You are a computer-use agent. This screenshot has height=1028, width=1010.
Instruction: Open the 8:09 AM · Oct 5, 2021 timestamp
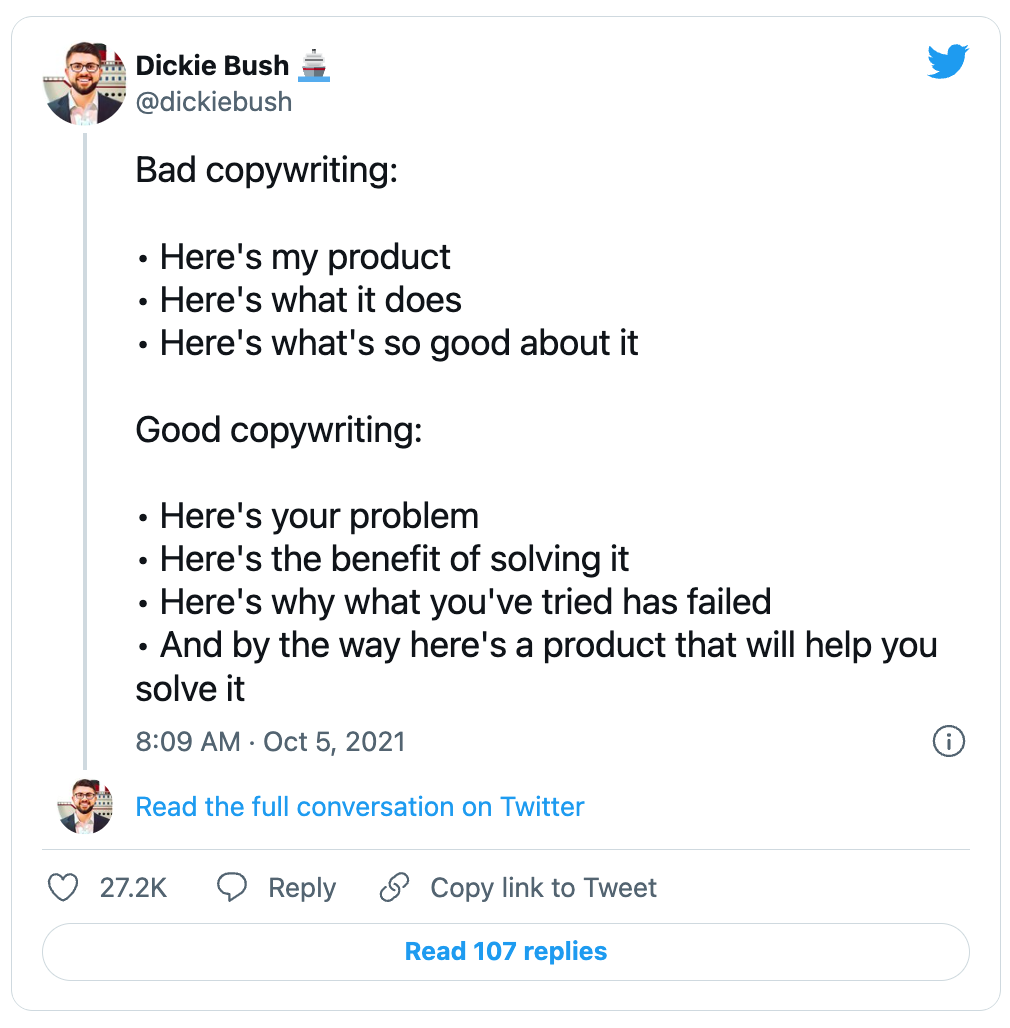point(270,741)
